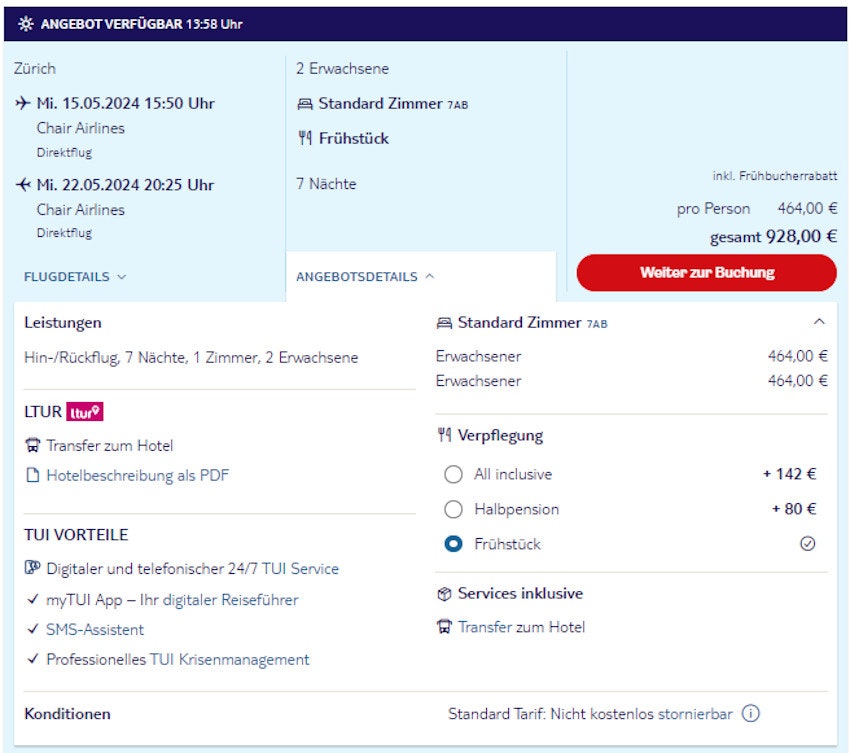Click Transfer zum Hotel under Services inklusive

521,628
